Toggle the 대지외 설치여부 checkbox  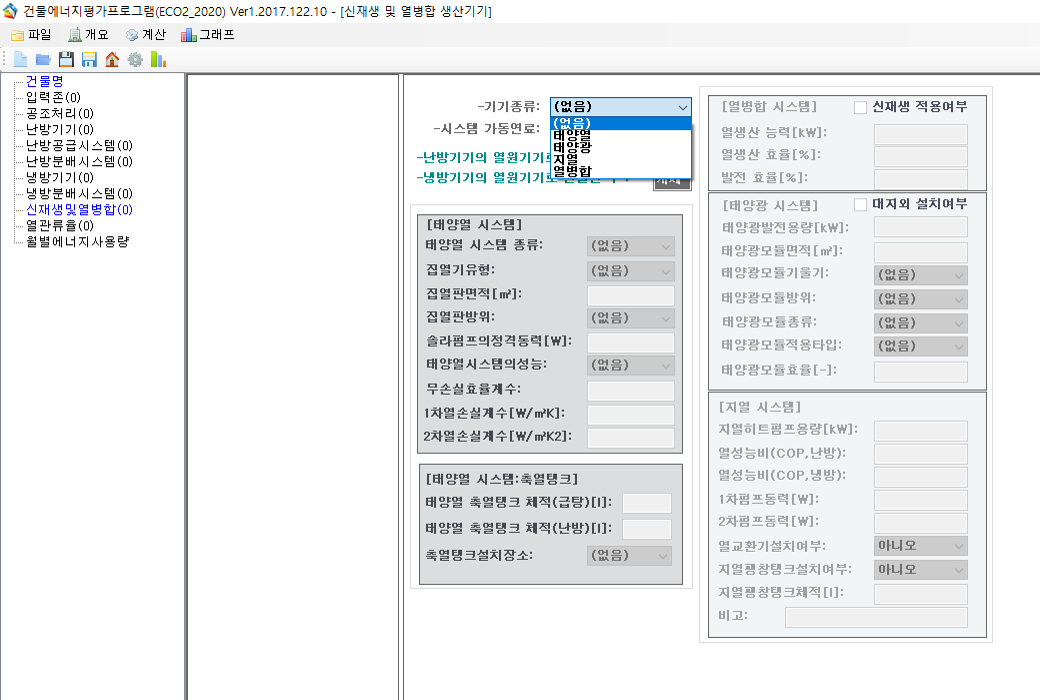860,204
